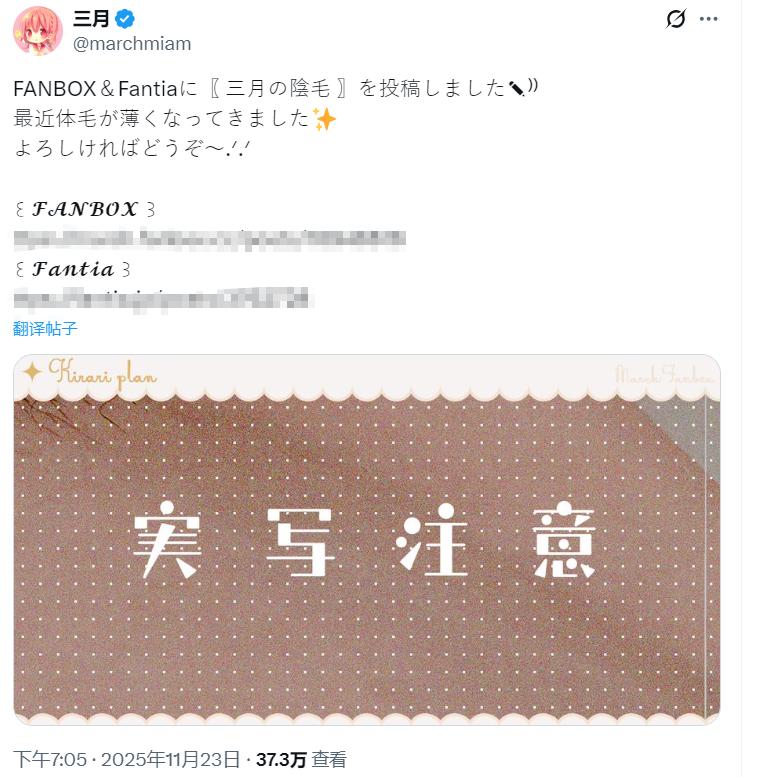The height and width of the screenshot is (777, 765).
Task: Open the 37.3万 查看 view count
Action: 300,759
